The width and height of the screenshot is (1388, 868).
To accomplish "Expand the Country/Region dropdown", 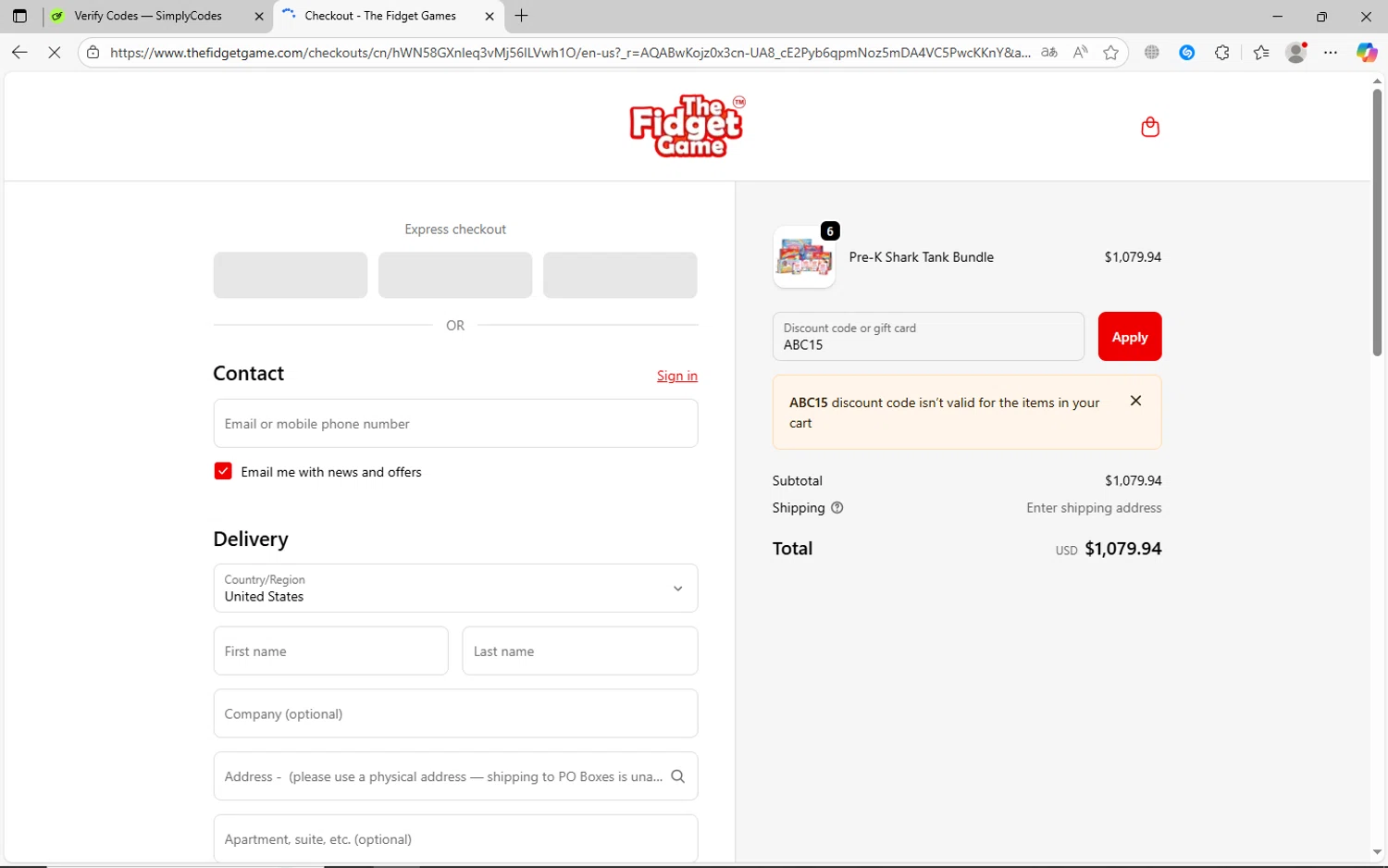I will tap(455, 588).
